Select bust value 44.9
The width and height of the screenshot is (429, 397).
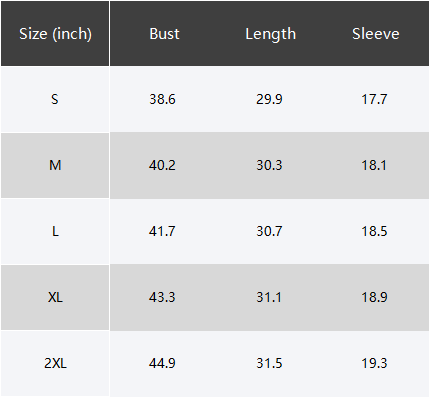pos(162,363)
